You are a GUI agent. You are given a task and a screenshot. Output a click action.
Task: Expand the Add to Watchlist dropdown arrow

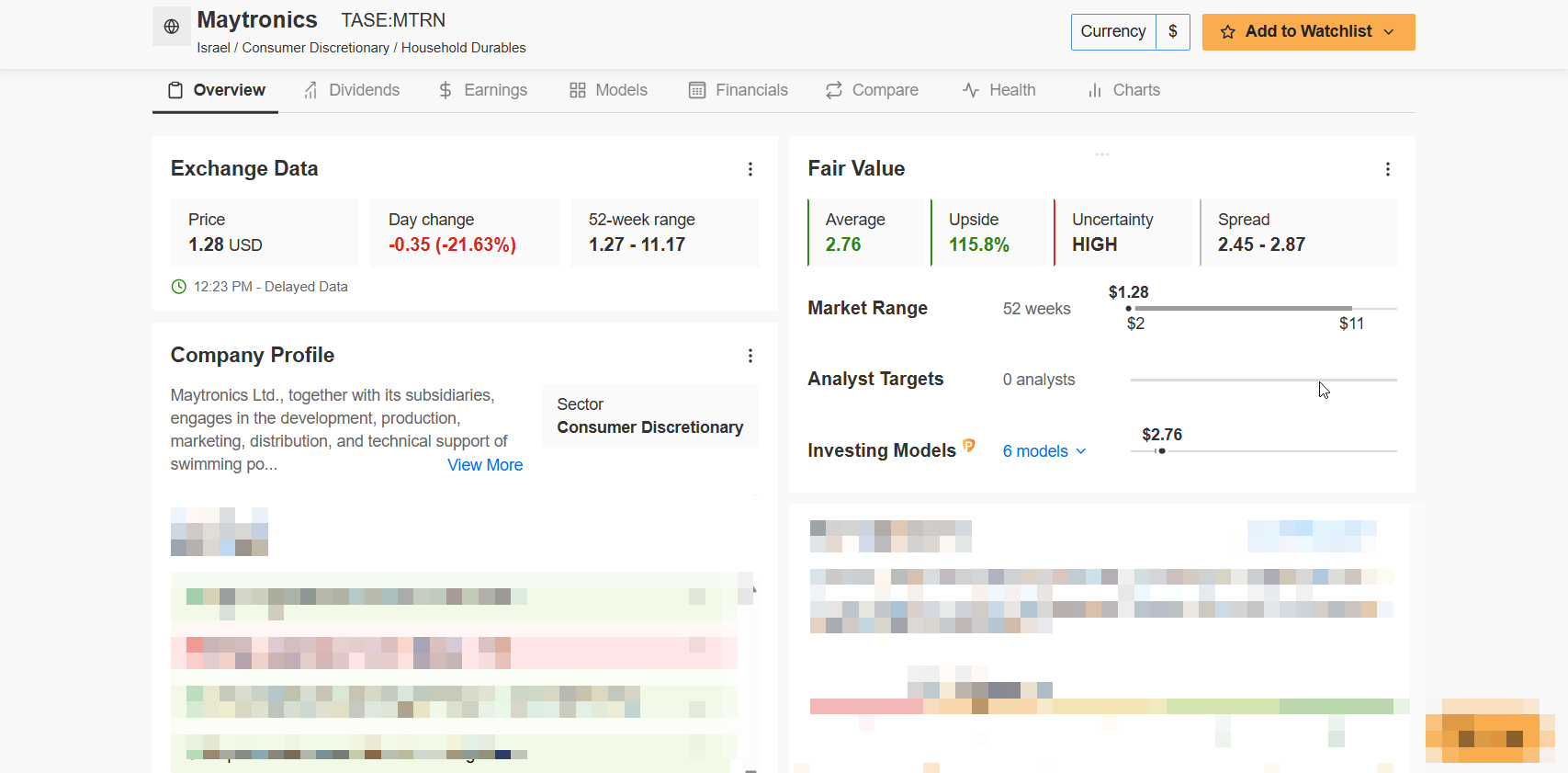[1389, 32]
